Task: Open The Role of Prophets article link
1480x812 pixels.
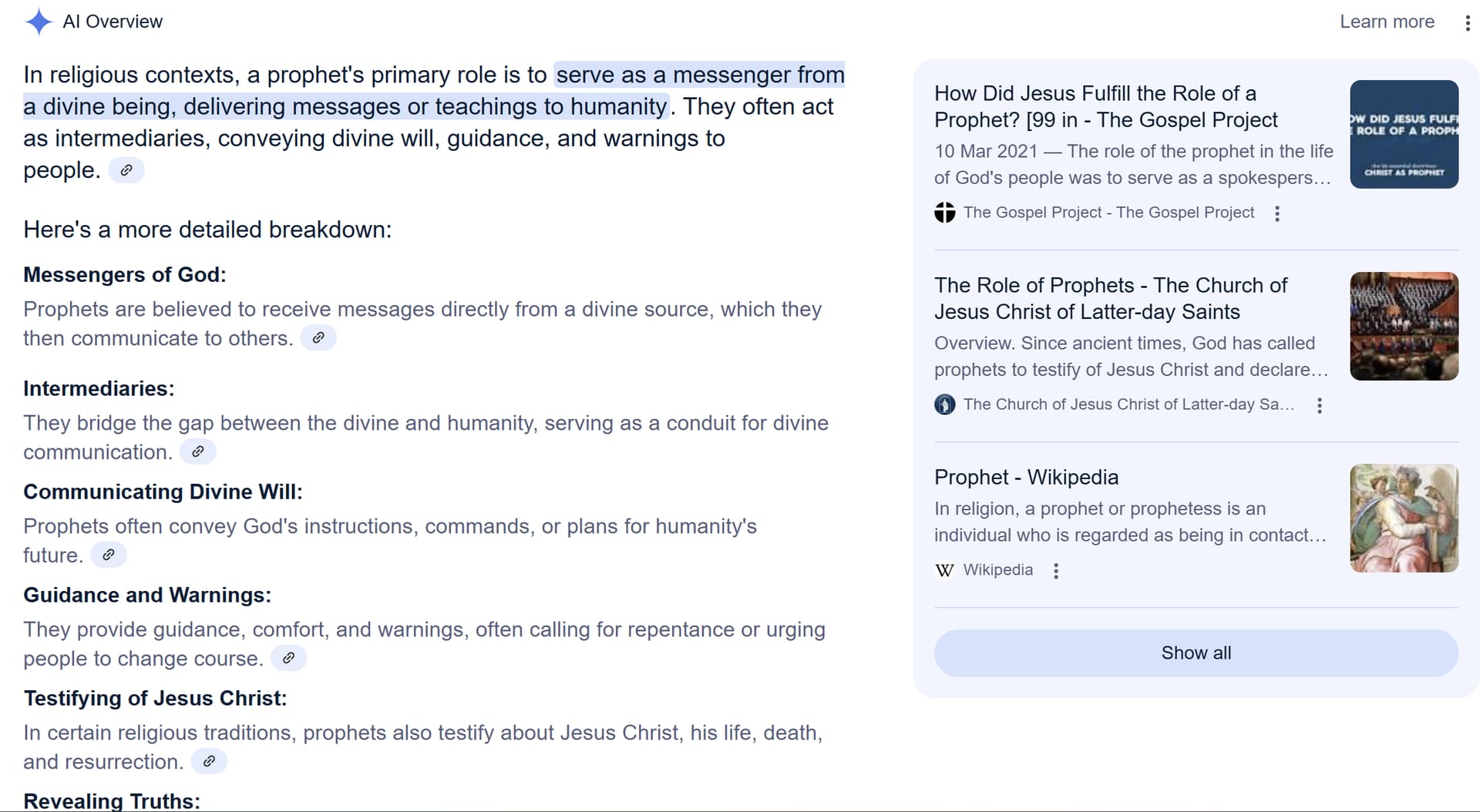Action: 1111,298
